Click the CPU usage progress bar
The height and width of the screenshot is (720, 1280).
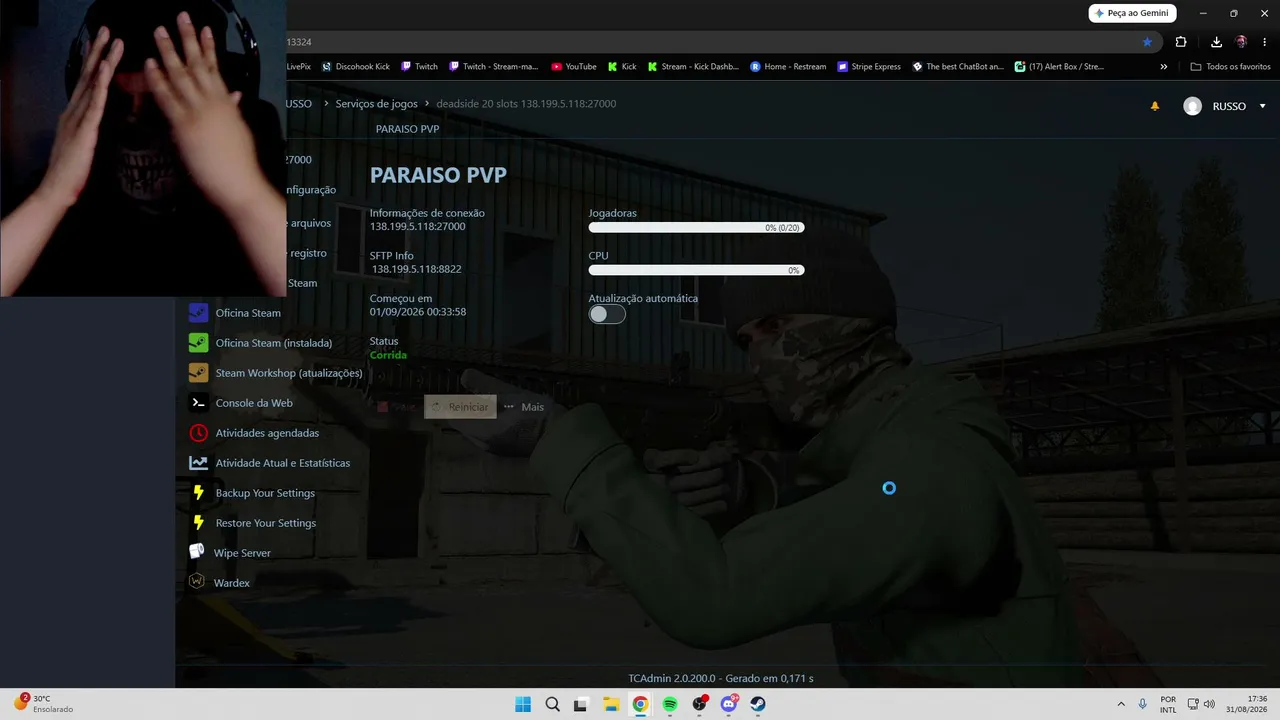[x=696, y=270]
